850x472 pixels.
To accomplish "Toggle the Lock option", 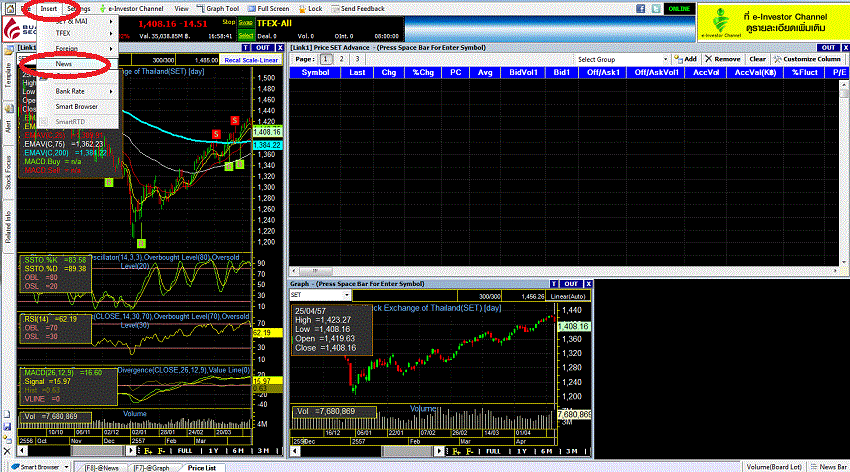I will pos(311,9).
